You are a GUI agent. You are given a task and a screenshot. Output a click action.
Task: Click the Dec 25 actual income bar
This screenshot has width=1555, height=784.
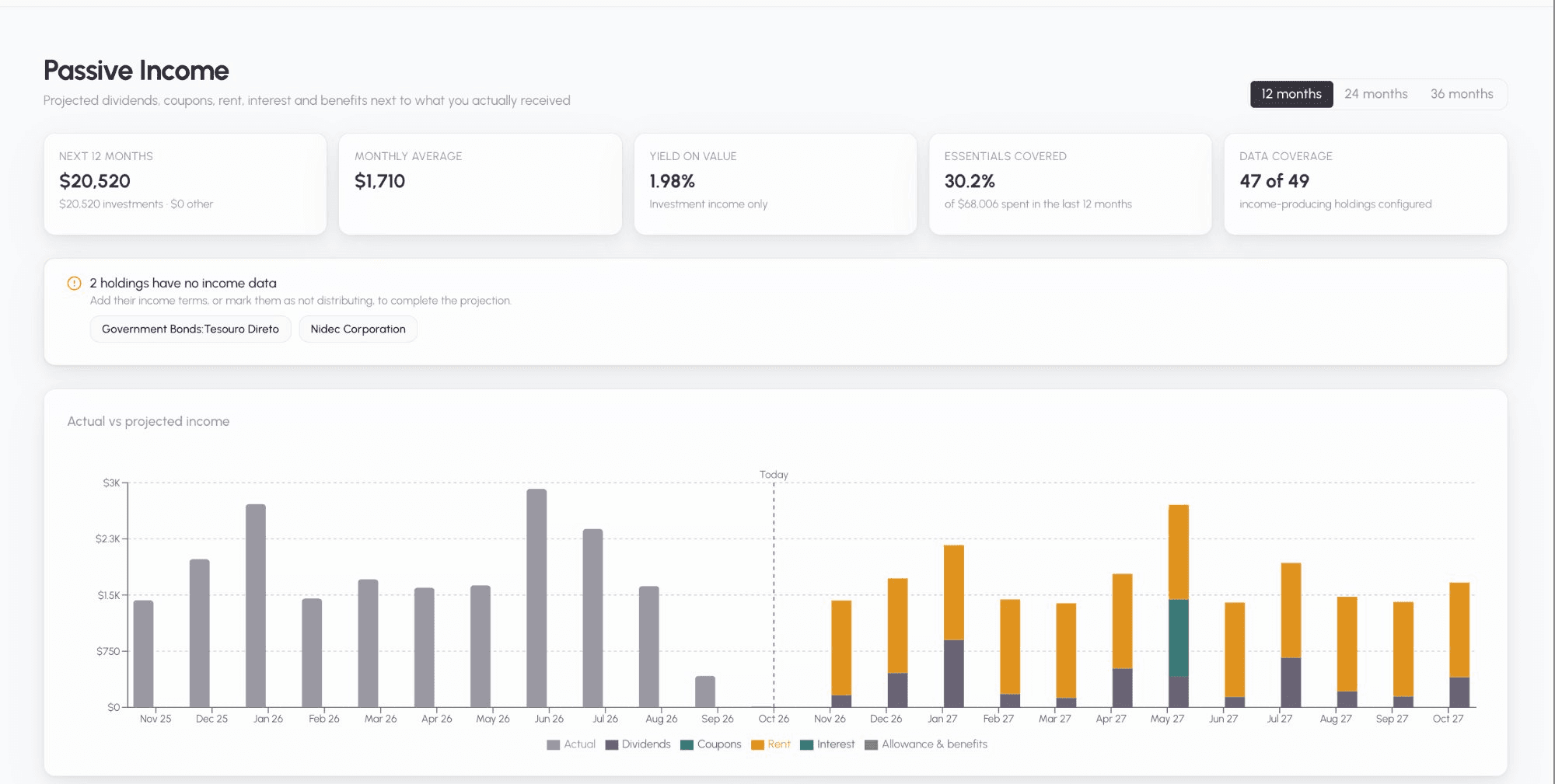tap(200, 633)
